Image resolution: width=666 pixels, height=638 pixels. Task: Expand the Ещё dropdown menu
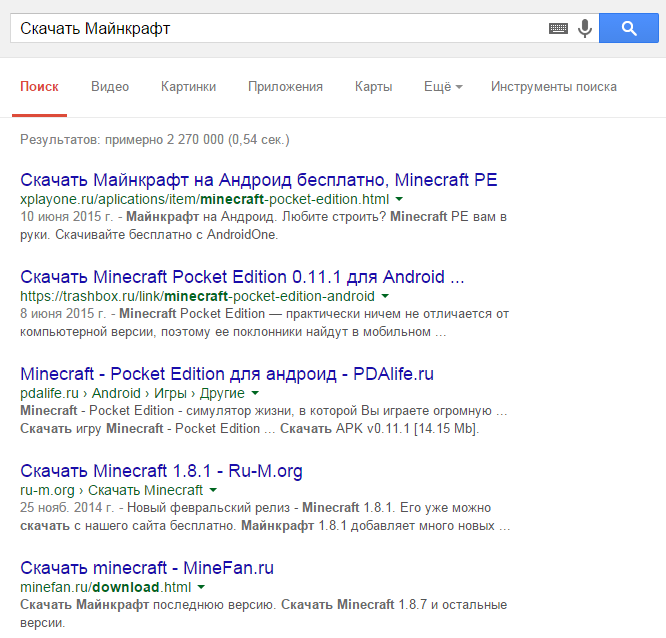point(443,87)
